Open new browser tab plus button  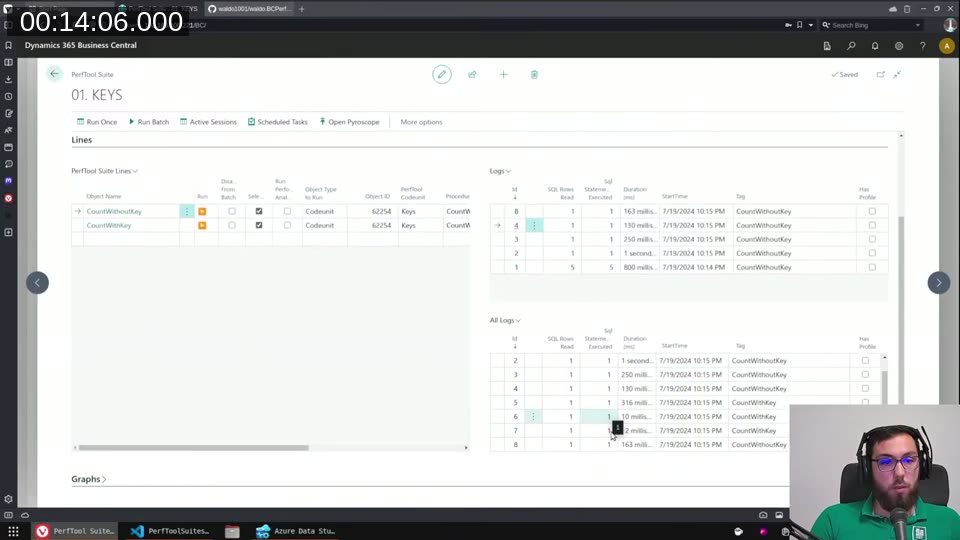[x=301, y=9]
